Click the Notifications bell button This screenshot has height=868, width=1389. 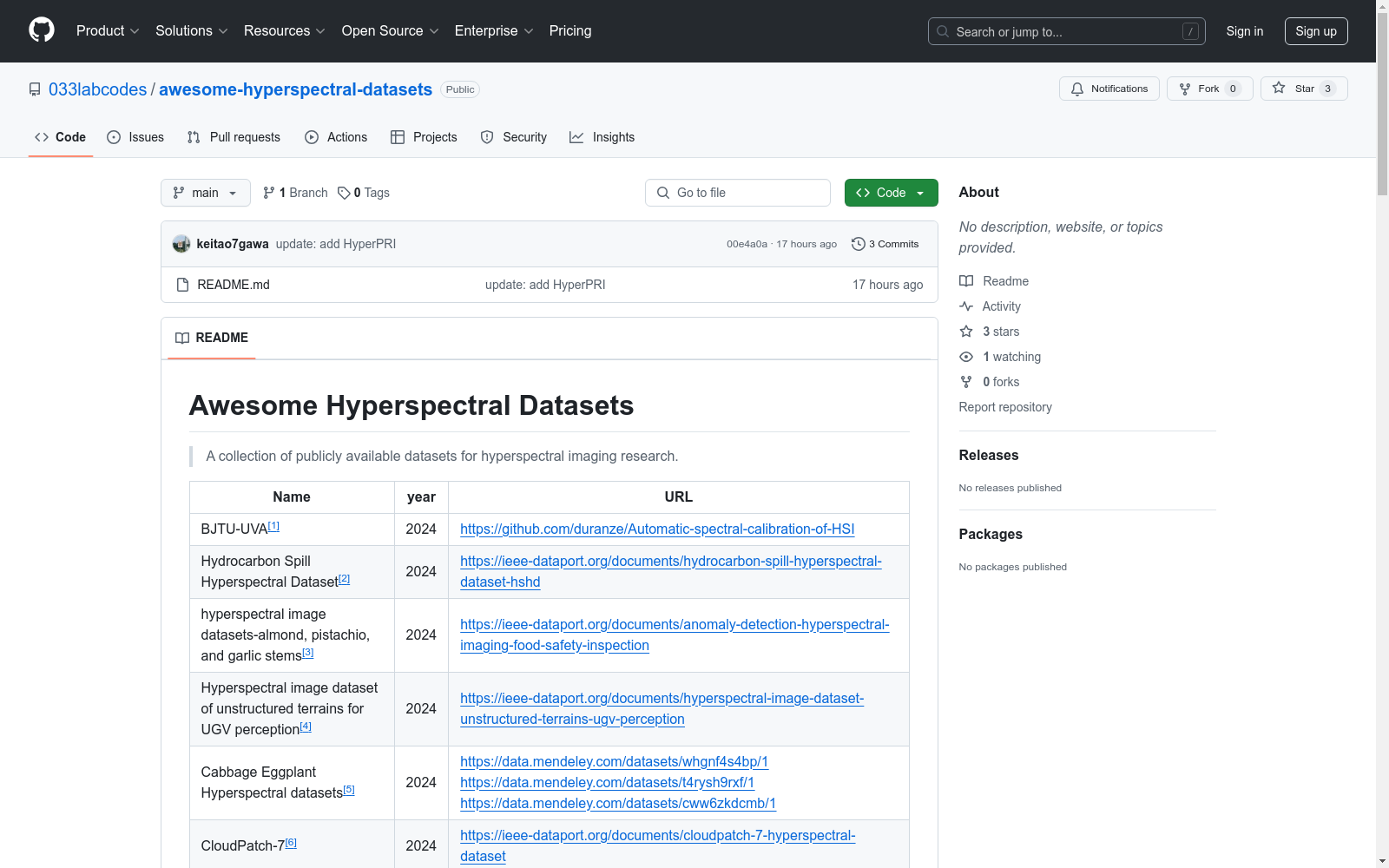pos(1109,89)
